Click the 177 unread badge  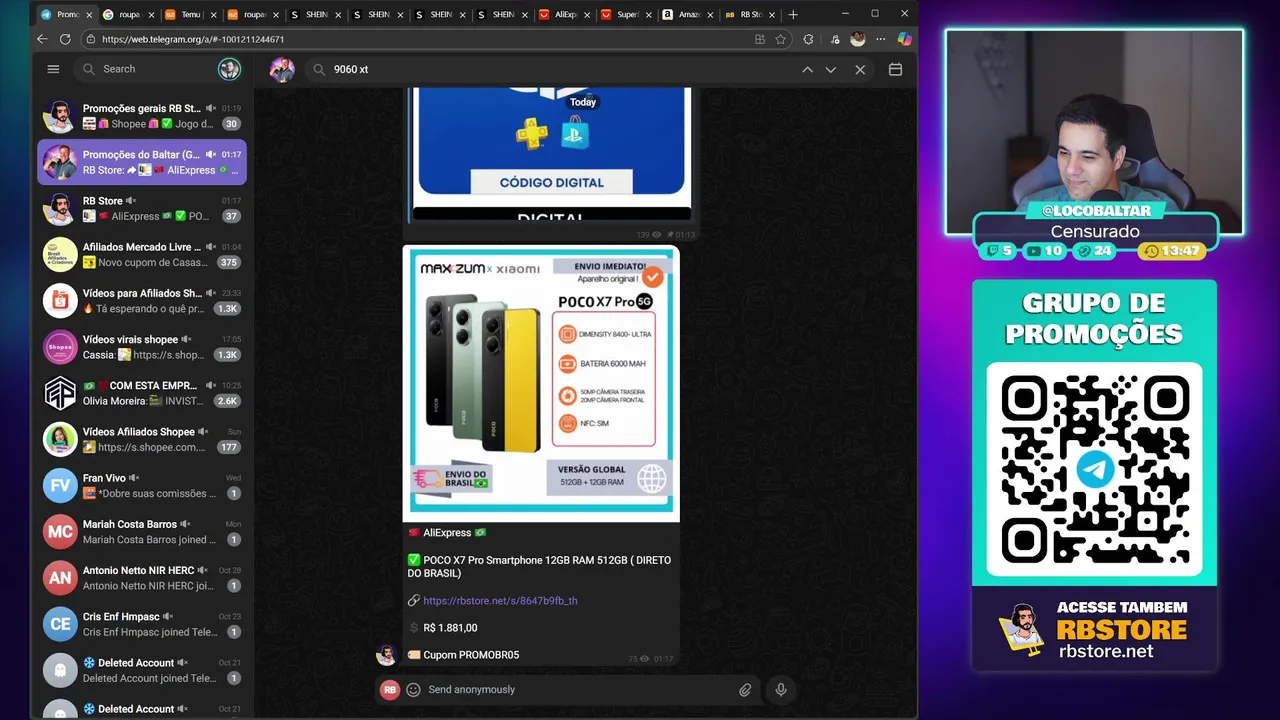click(229, 447)
